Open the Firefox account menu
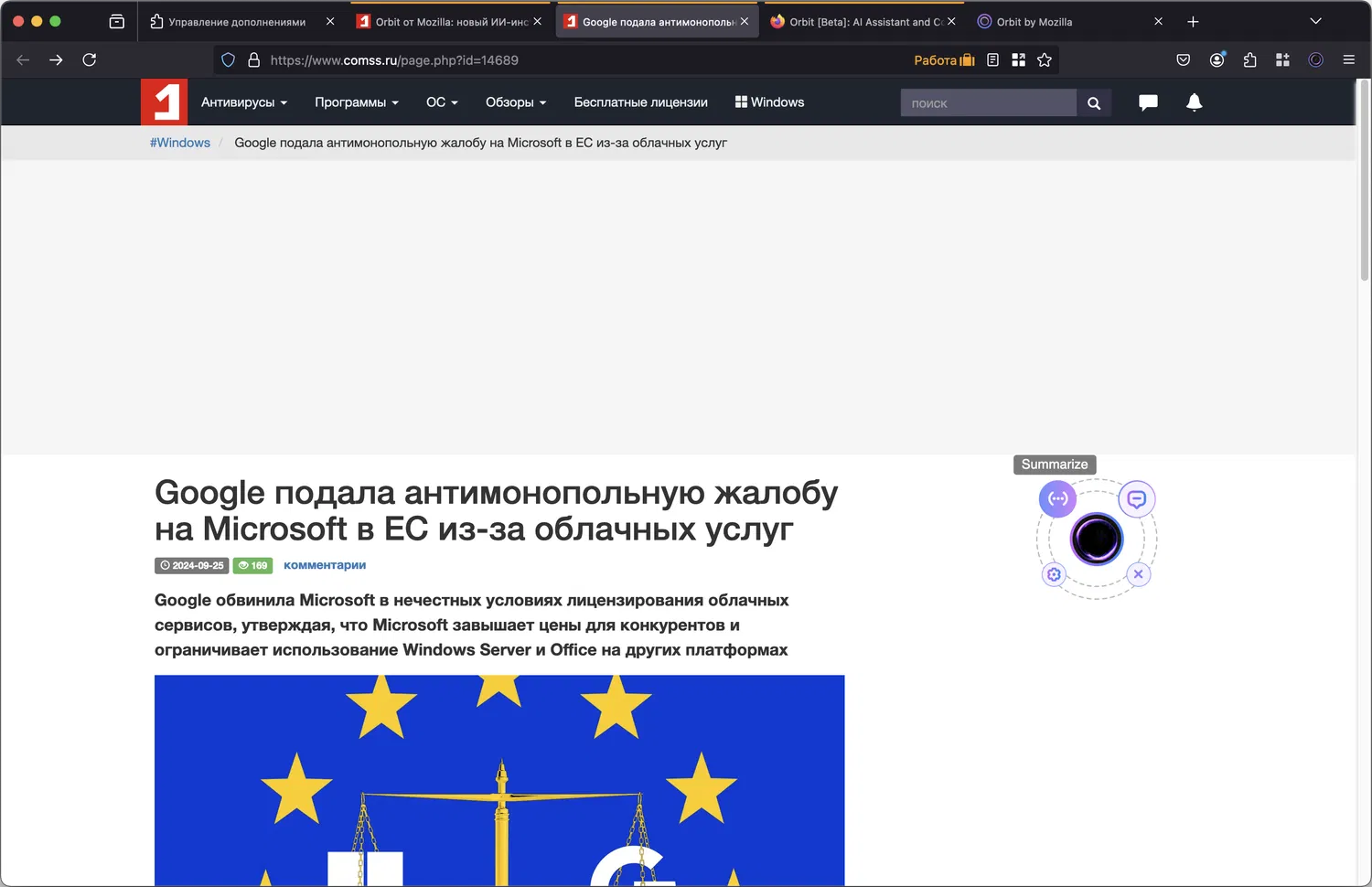 tap(1217, 60)
